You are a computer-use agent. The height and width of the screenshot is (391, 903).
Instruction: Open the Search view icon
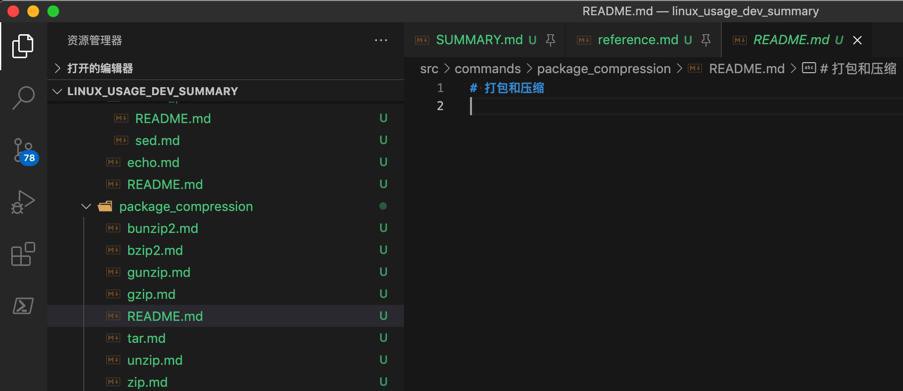coord(23,98)
